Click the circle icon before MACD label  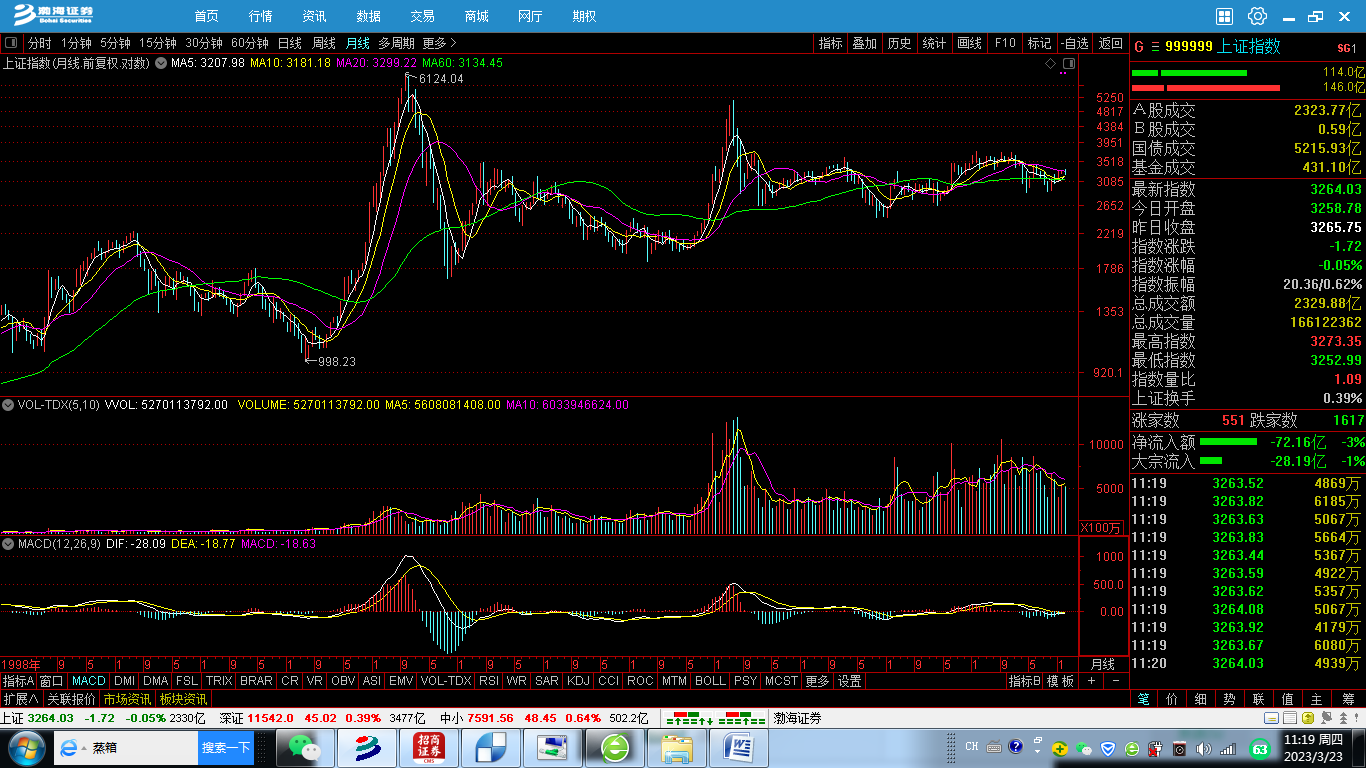[8, 544]
